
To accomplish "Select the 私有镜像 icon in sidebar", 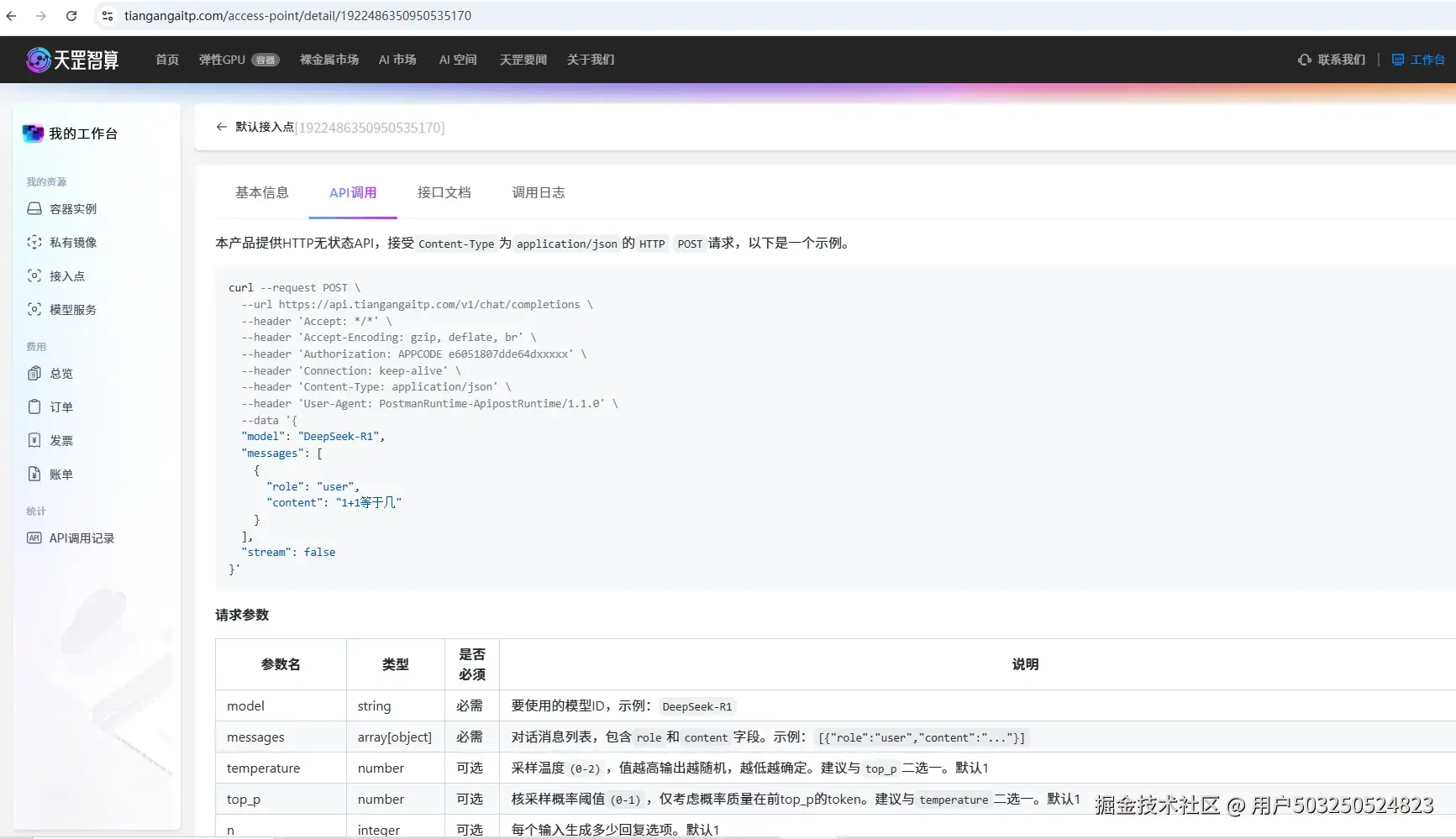I will [34, 242].
